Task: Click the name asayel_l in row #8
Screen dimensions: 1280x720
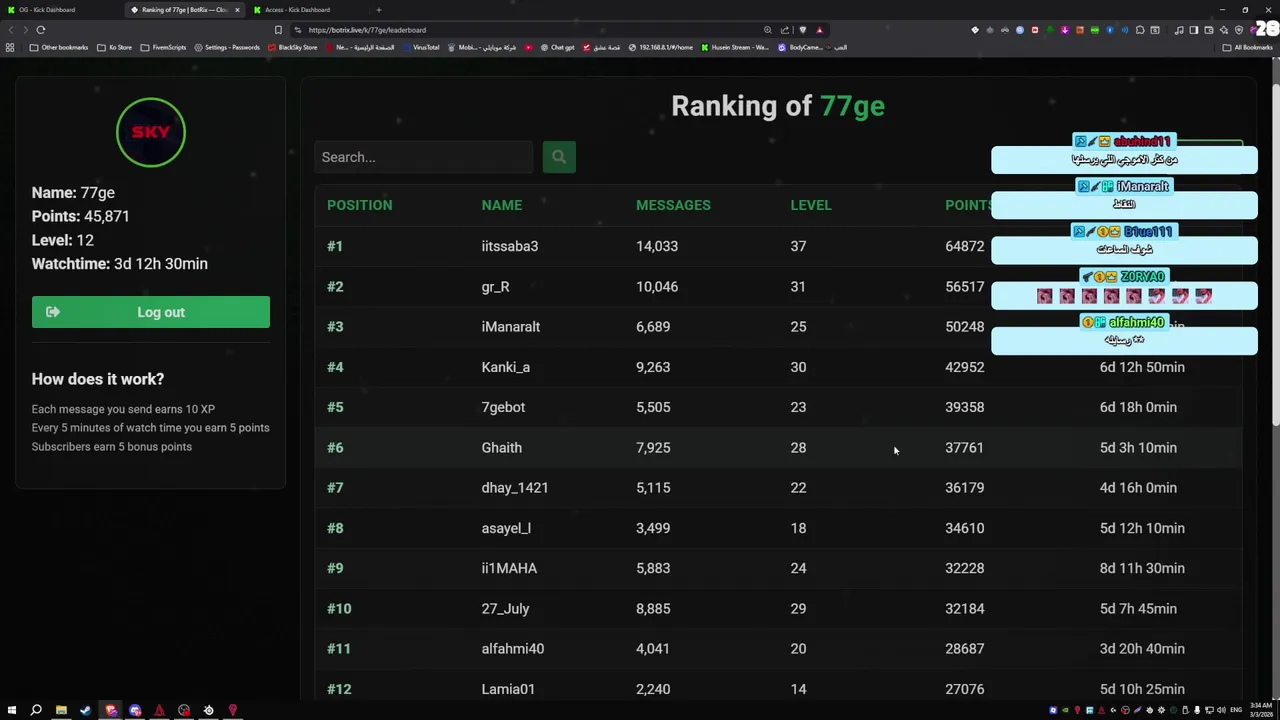Action: pyautogui.click(x=506, y=528)
